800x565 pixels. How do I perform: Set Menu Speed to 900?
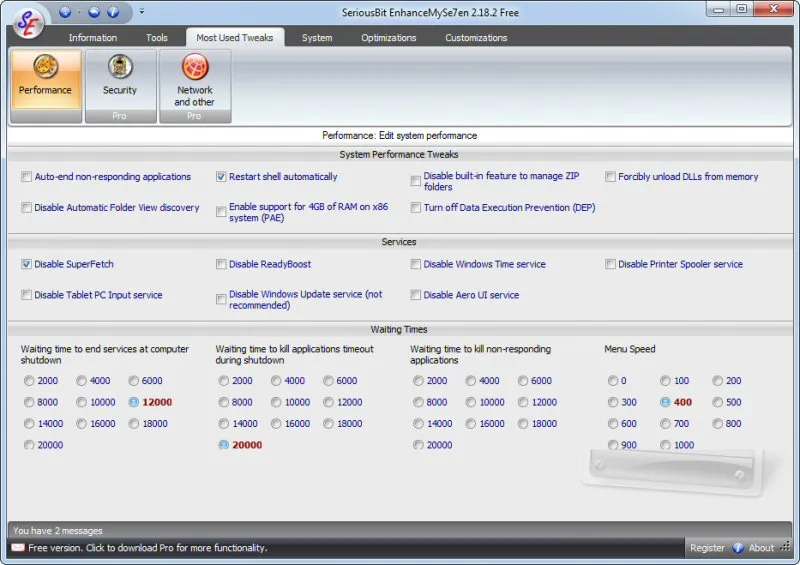pyautogui.click(x=613, y=445)
